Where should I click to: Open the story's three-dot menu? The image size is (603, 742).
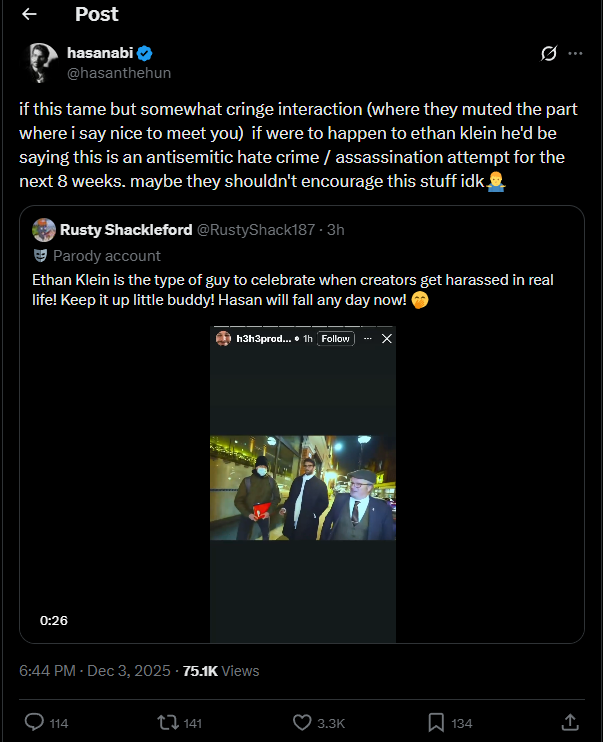tap(368, 339)
